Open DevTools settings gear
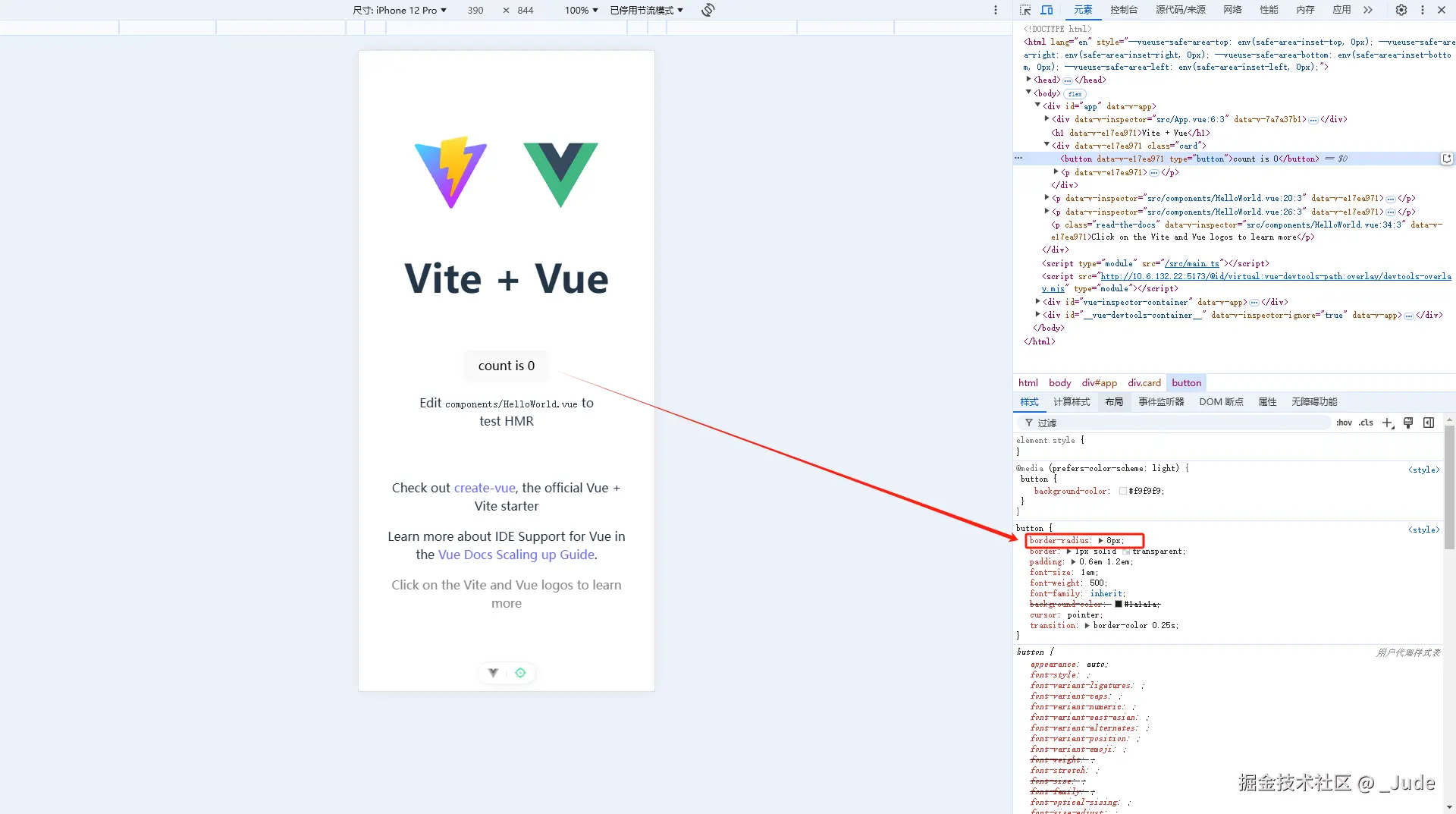The image size is (1456, 814). tap(1401, 10)
